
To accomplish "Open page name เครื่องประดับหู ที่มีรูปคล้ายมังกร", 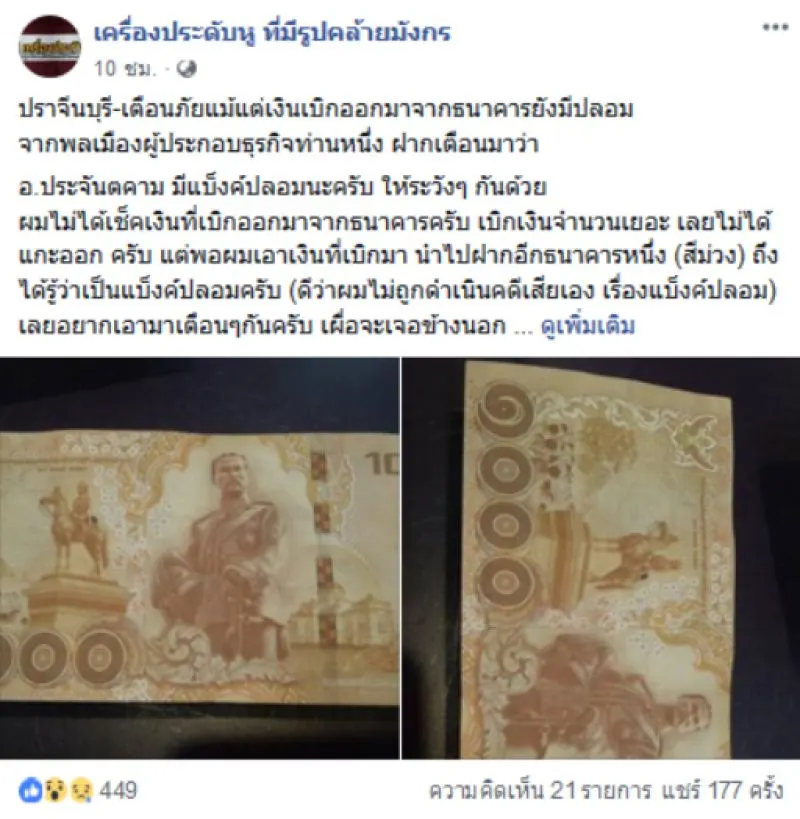I will pyautogui.click(x=272, y=32).
